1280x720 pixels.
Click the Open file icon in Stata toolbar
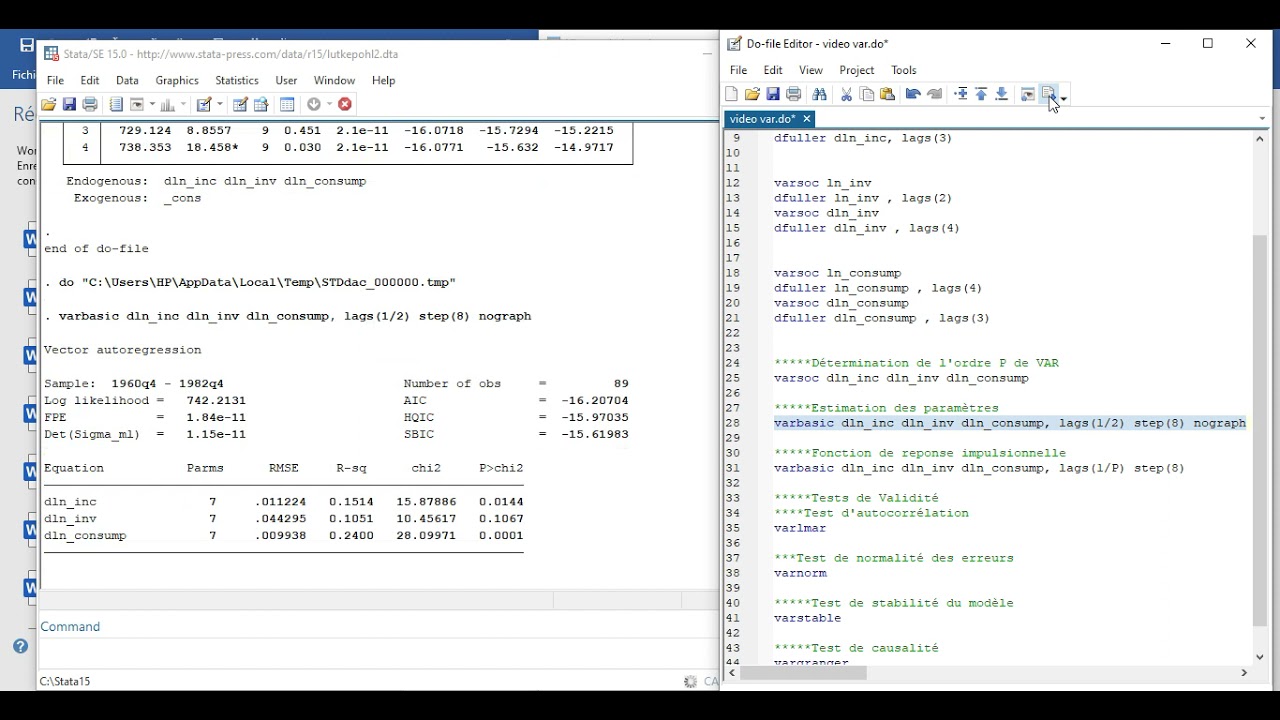[48, 104]
